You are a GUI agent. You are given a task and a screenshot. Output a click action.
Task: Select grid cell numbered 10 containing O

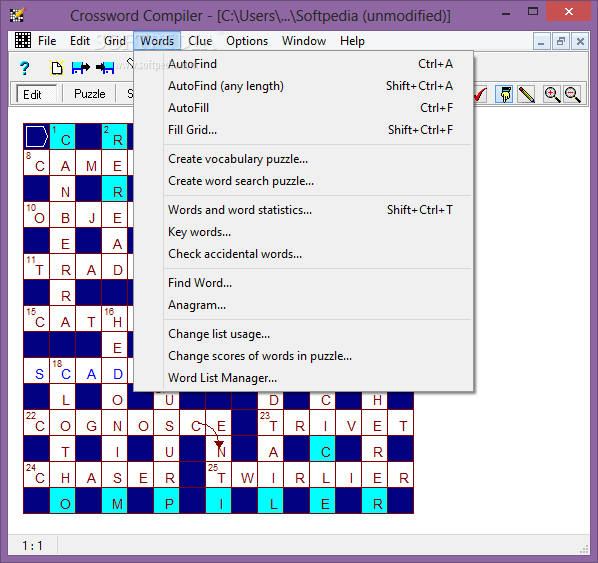coord(37,215)
